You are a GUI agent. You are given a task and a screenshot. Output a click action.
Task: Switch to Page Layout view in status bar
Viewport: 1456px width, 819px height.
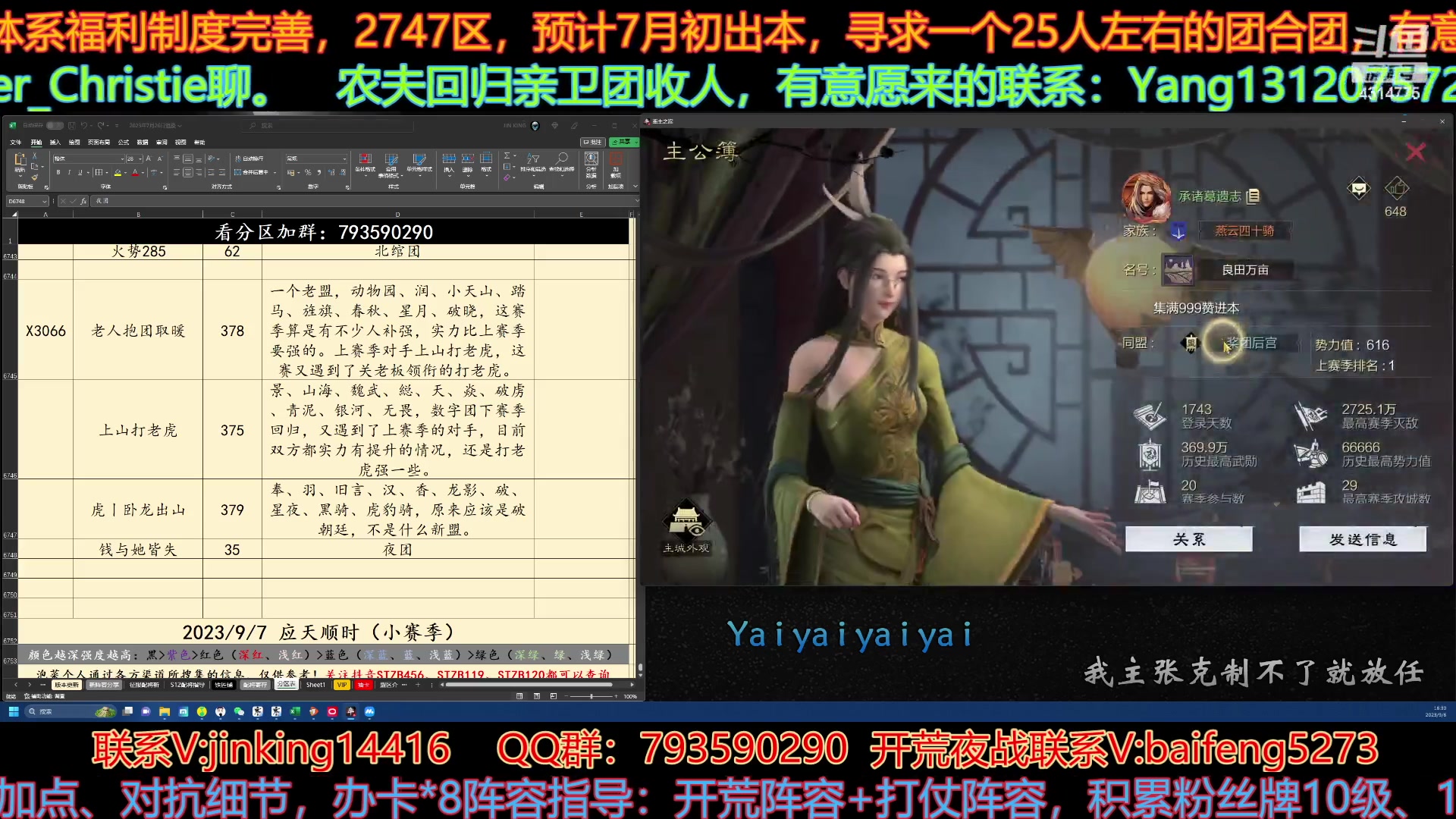point(537,696)
